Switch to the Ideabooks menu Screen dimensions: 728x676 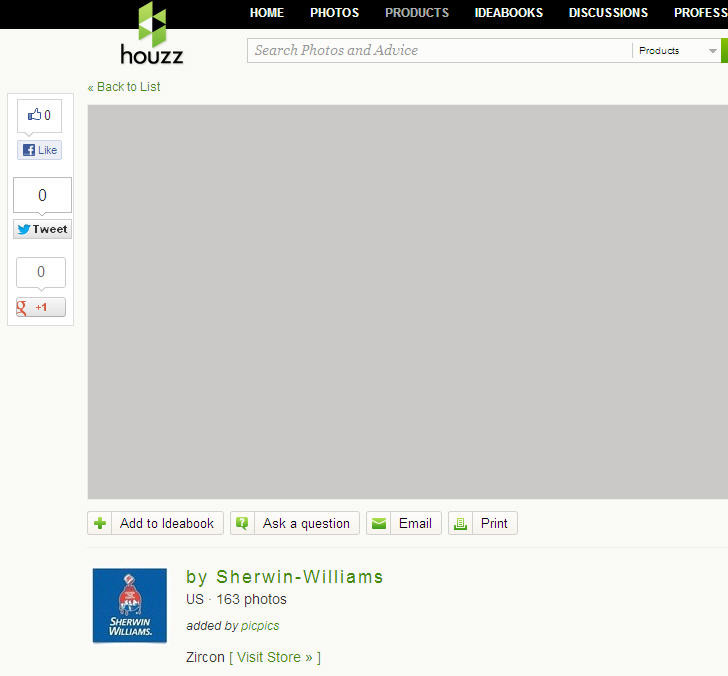click(x=509, y=13)
